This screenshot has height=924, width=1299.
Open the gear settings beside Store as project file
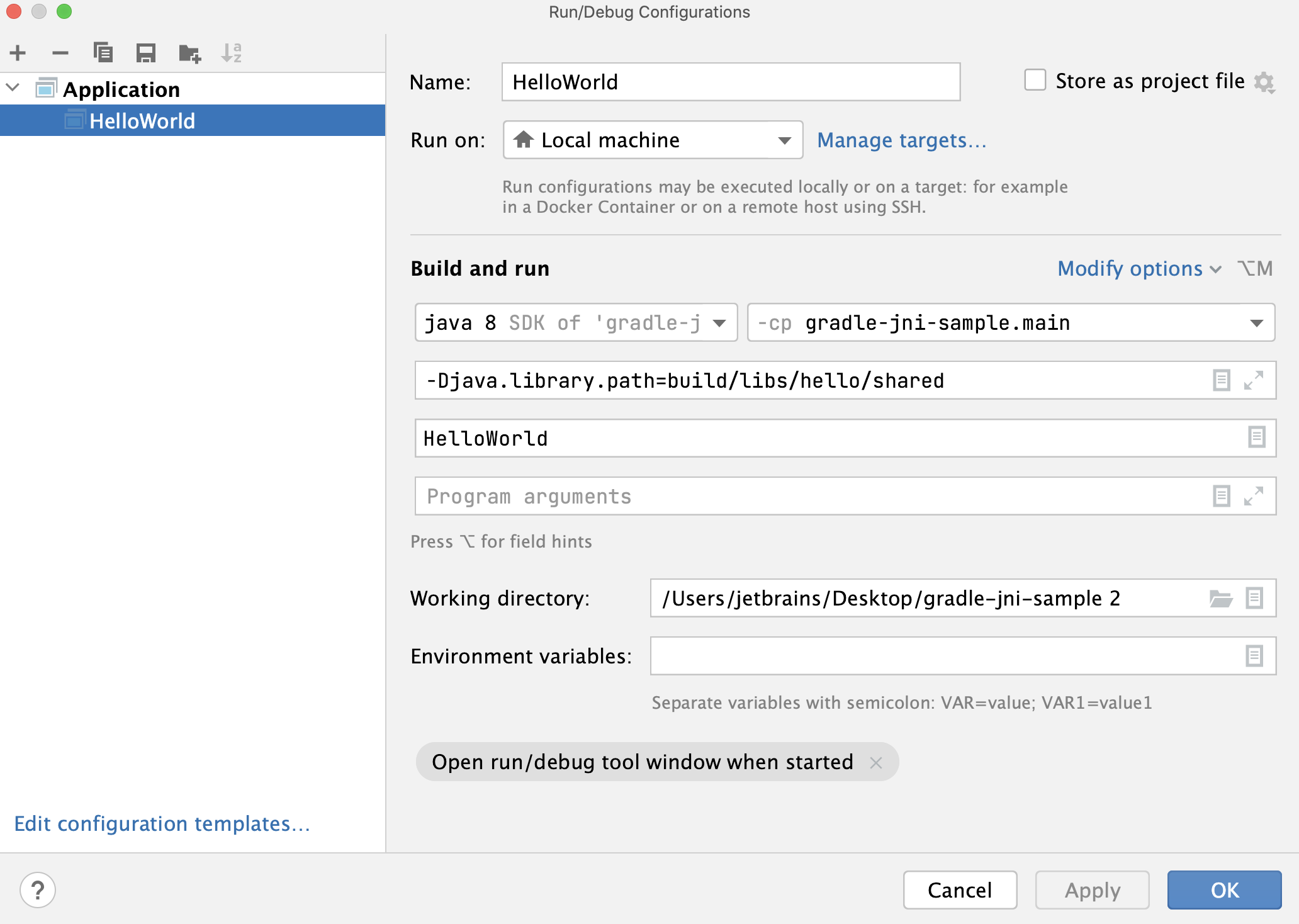1266,81
